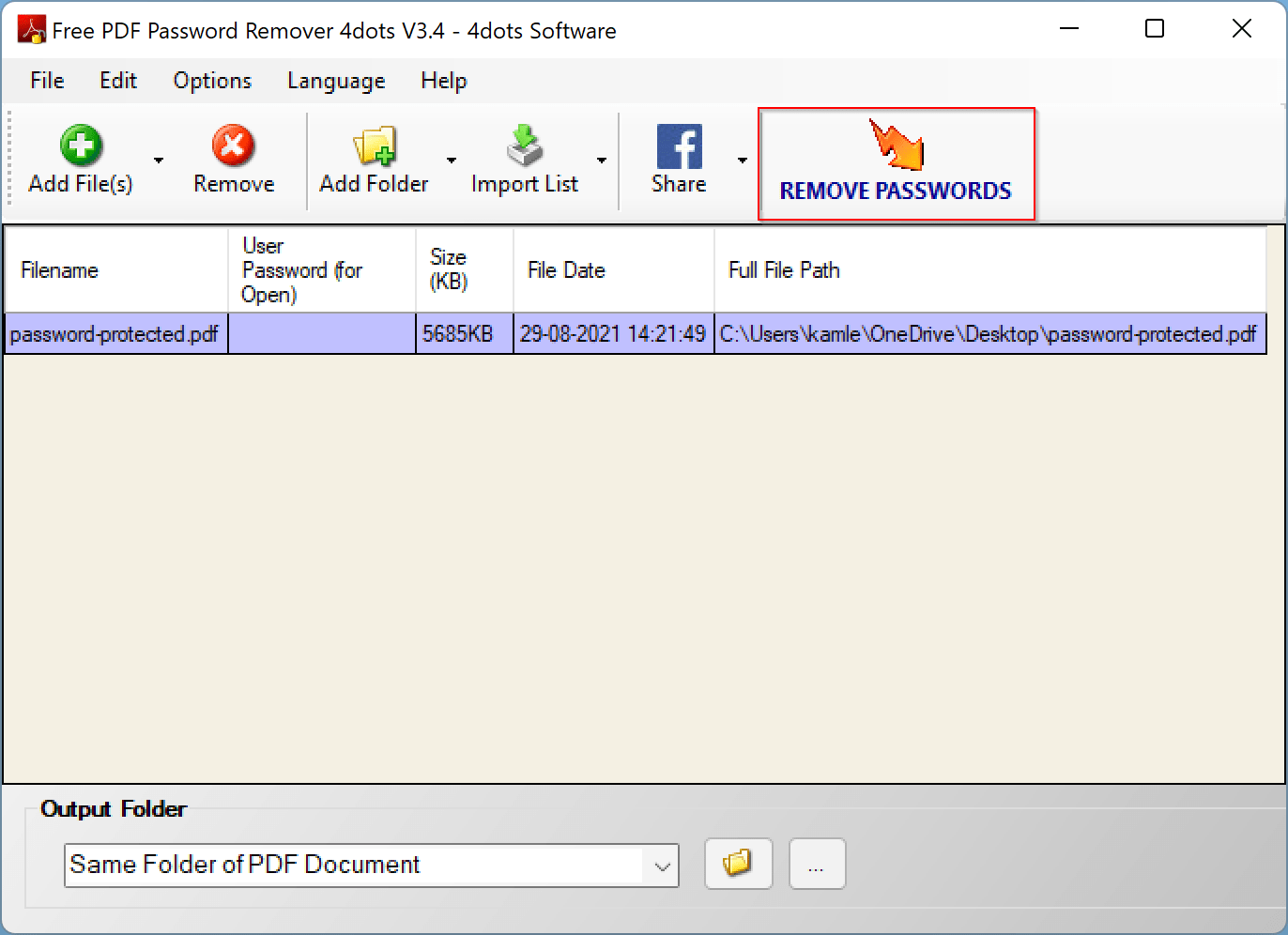Open the Add Folder tool
Screen dimensions: 1288x935
coord(374,146)
